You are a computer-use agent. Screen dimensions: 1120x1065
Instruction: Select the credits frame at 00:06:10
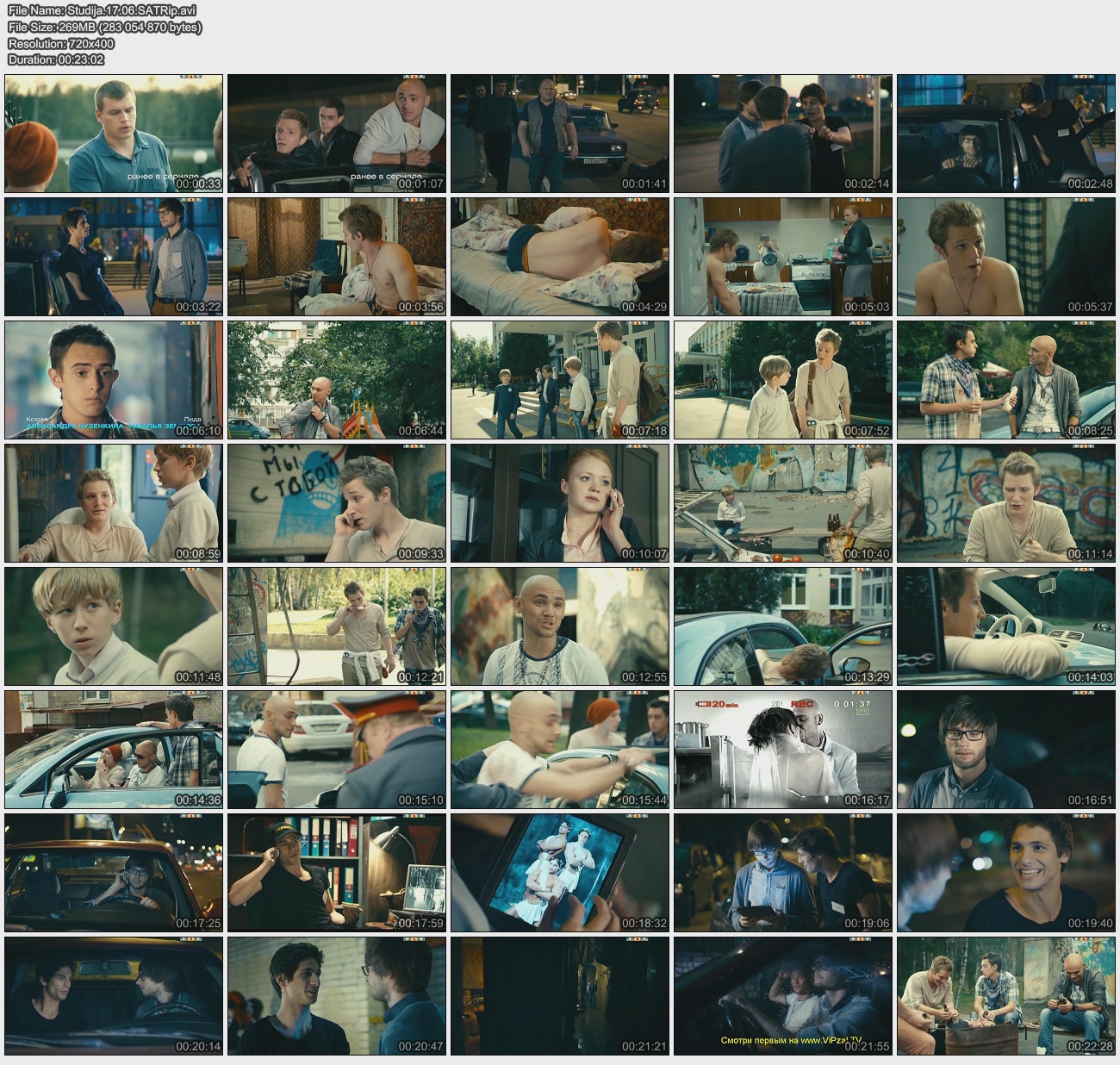coord(114,380)
